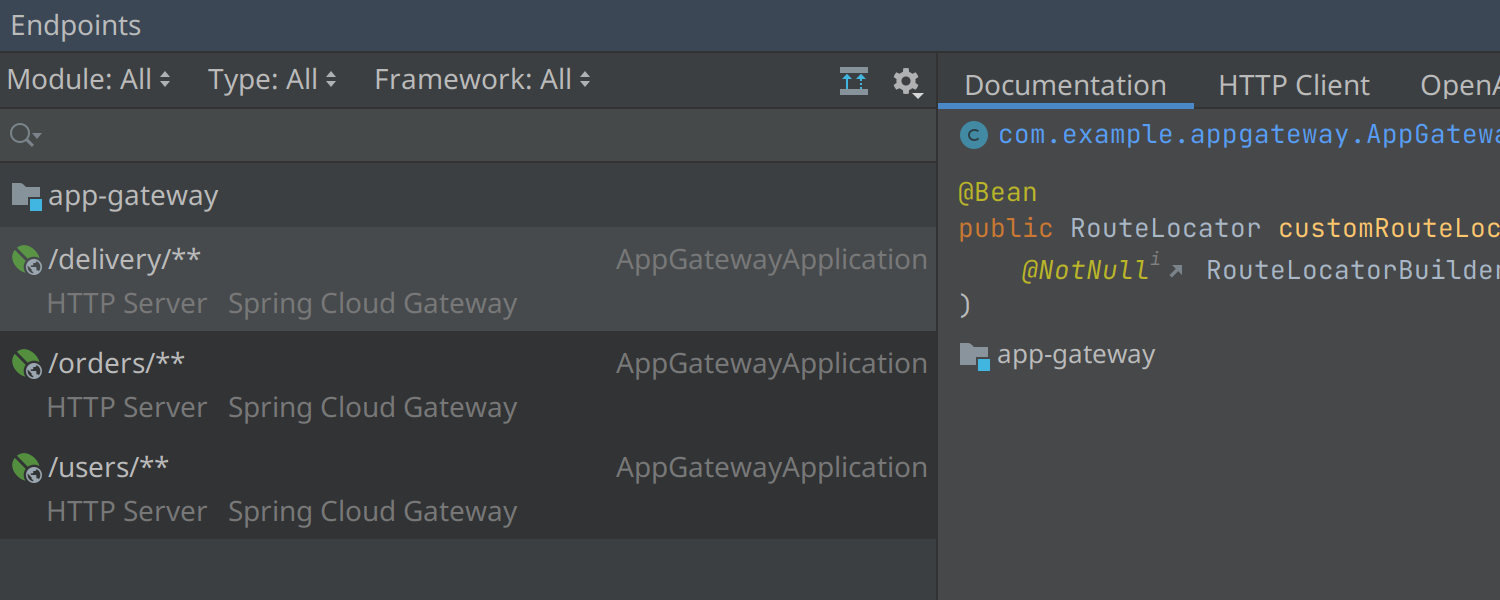Click the RouteLocatorBuilder parameter type
This screenshot has width=1500, height=600.
click(1353, 270)
